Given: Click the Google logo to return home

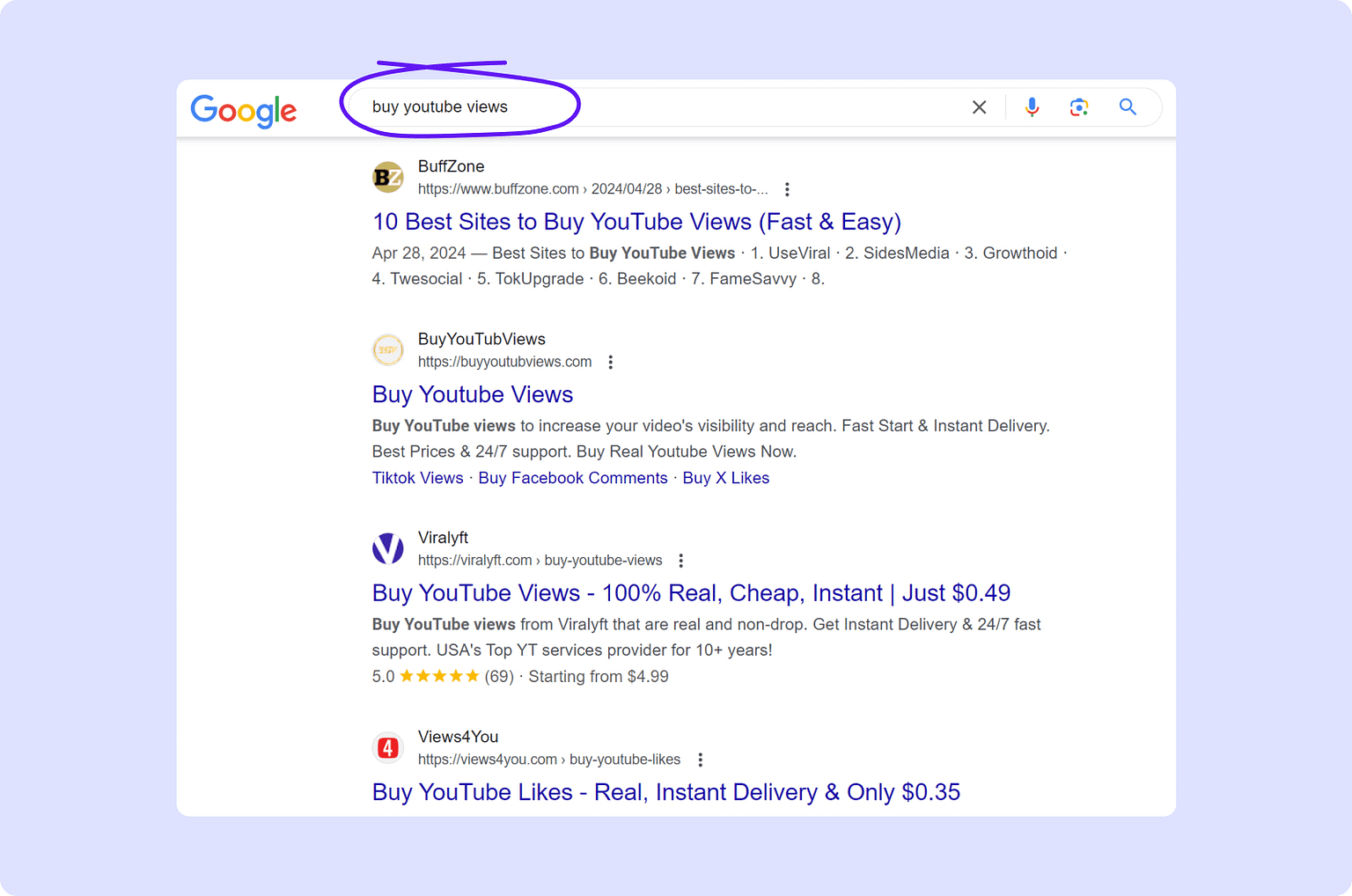Looking at the screenshot, I should point(244,109).
